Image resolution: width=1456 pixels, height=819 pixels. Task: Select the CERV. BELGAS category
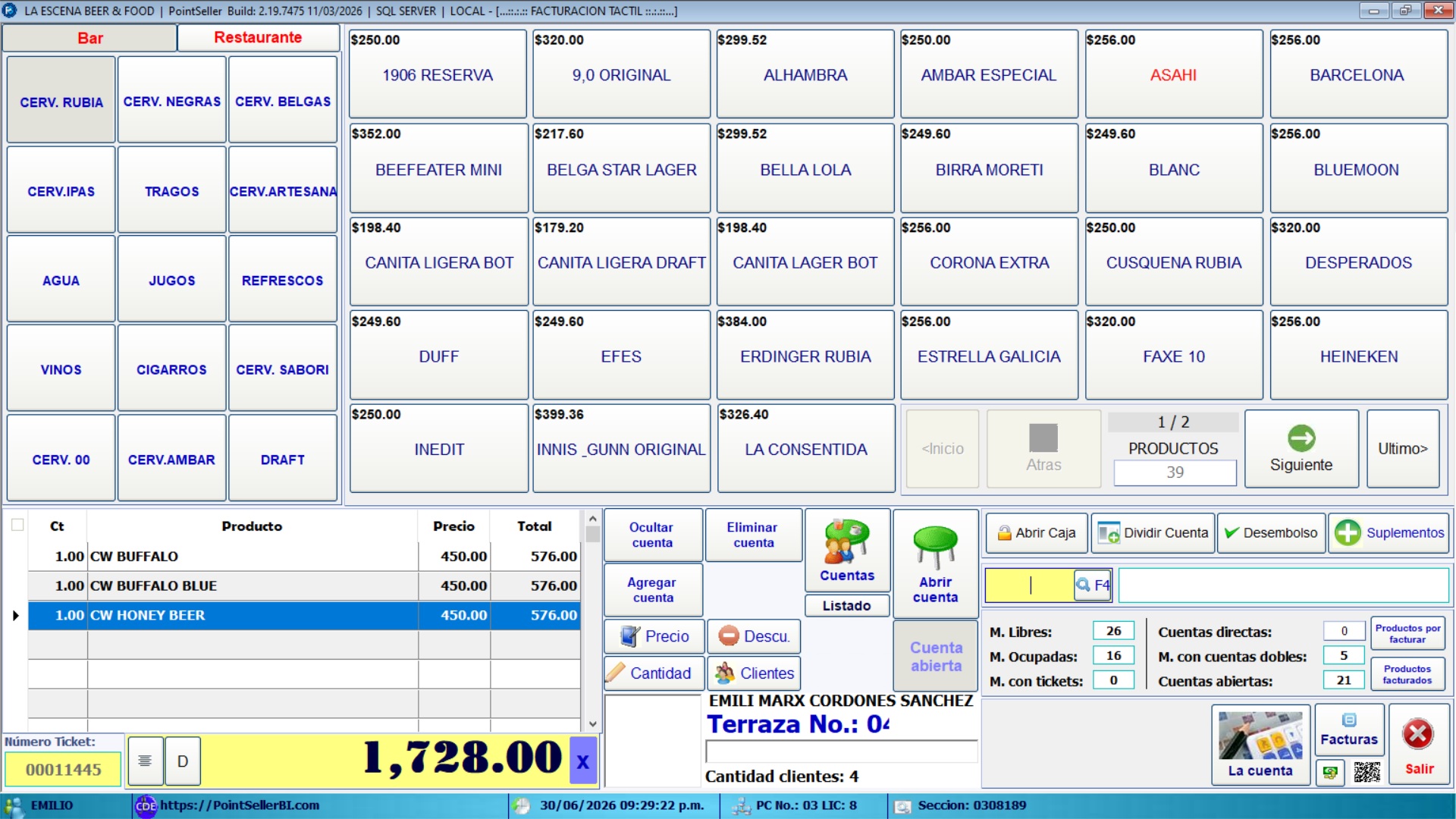(x=283, y=101)
